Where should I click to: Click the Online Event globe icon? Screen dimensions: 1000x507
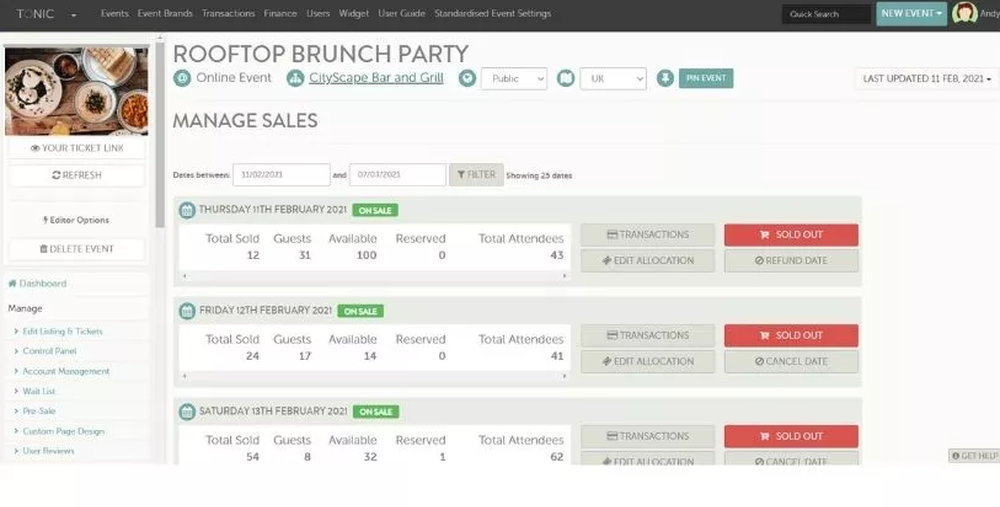182,78
